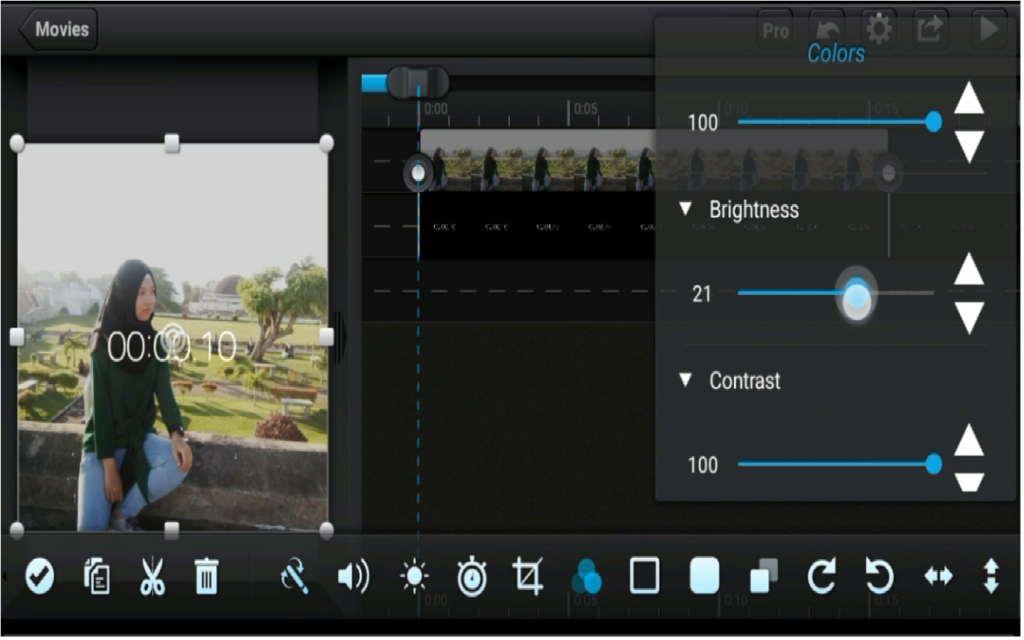The height and width of the screenshot is (640, 1024).
Task: Confirm edits with the checkmark icon
Action: 39,577
